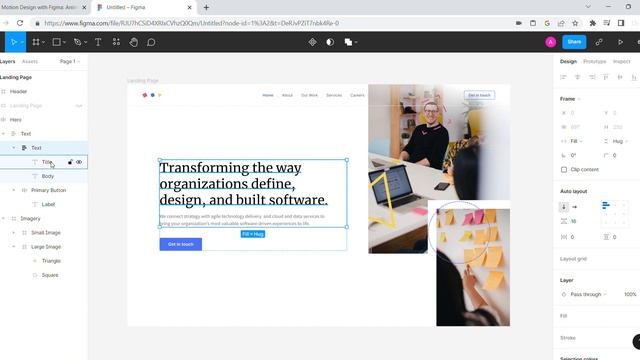
Task: Open vertical resizing Hug dropdown
Action: 620,141
